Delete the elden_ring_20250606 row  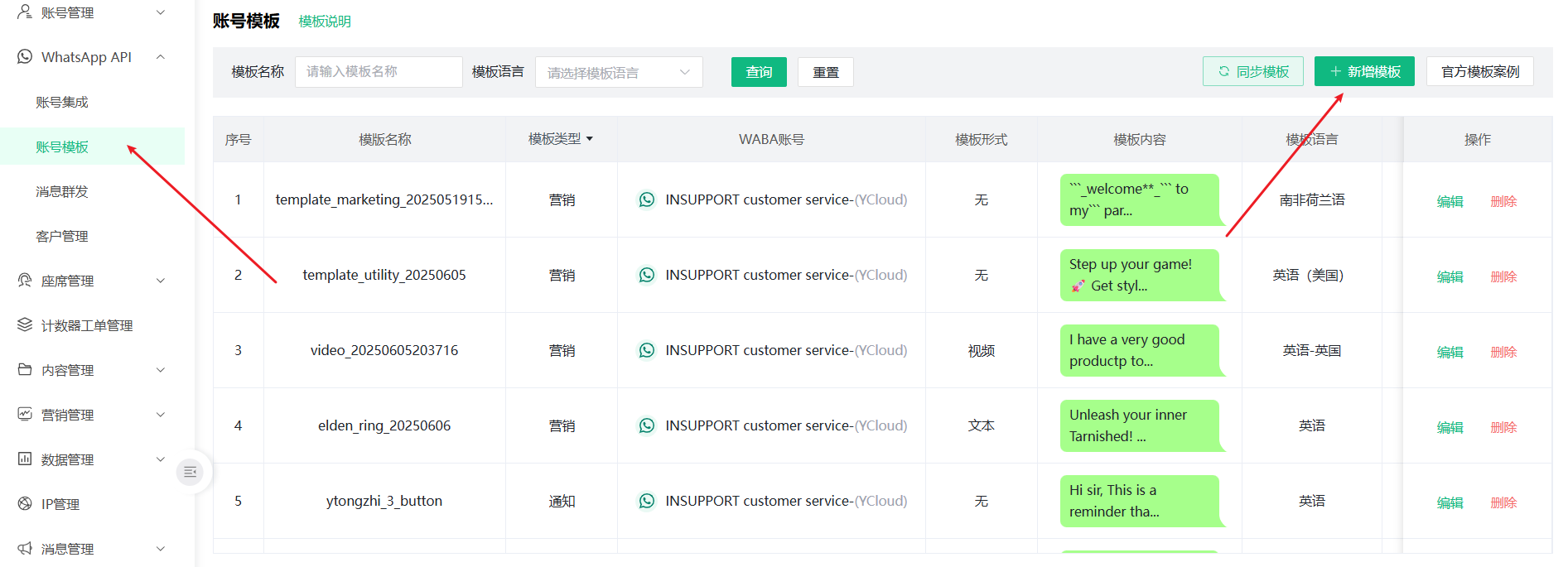click(1503, 427)
